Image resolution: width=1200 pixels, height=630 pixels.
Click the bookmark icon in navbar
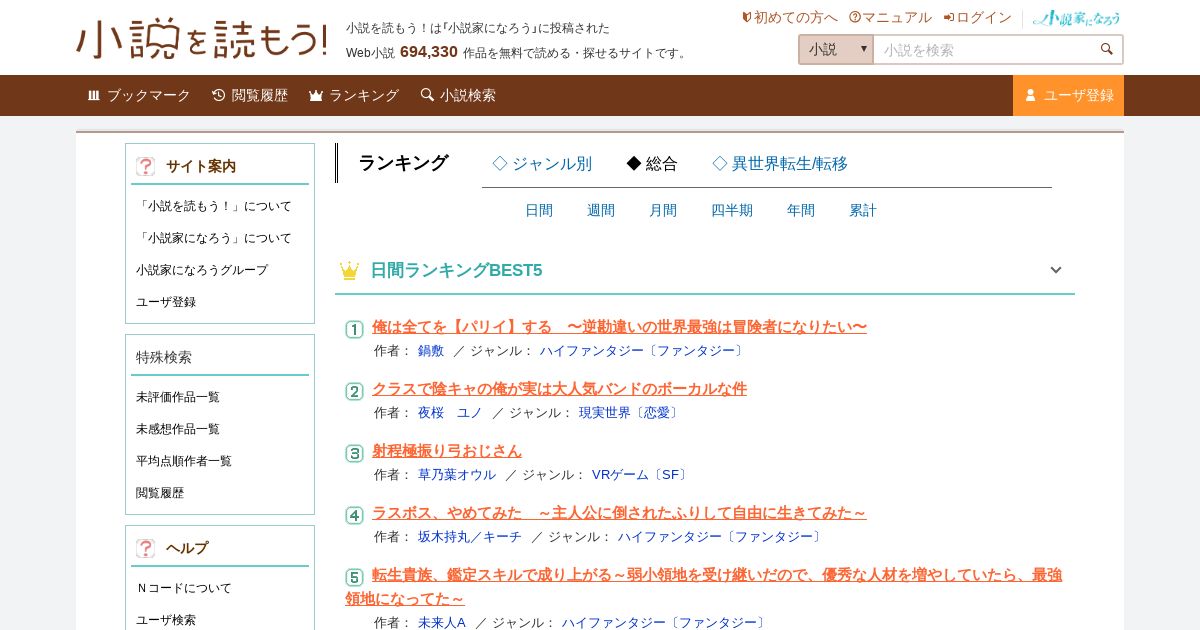pyautogui.click(x=94, y=95)
